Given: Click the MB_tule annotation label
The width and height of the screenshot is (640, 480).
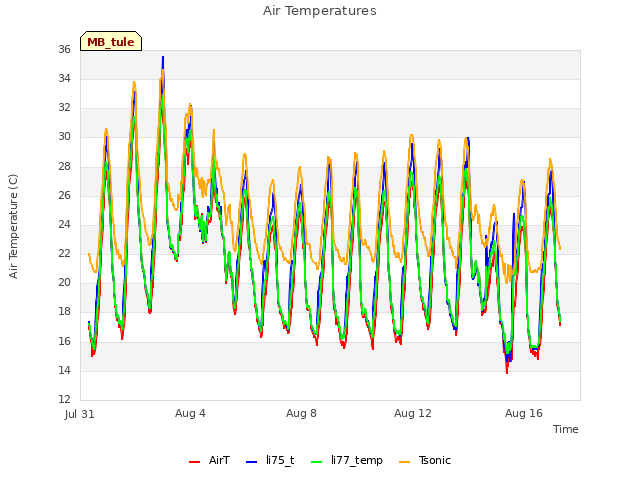Looking at the screenshot, I should (x=111, y=42).
